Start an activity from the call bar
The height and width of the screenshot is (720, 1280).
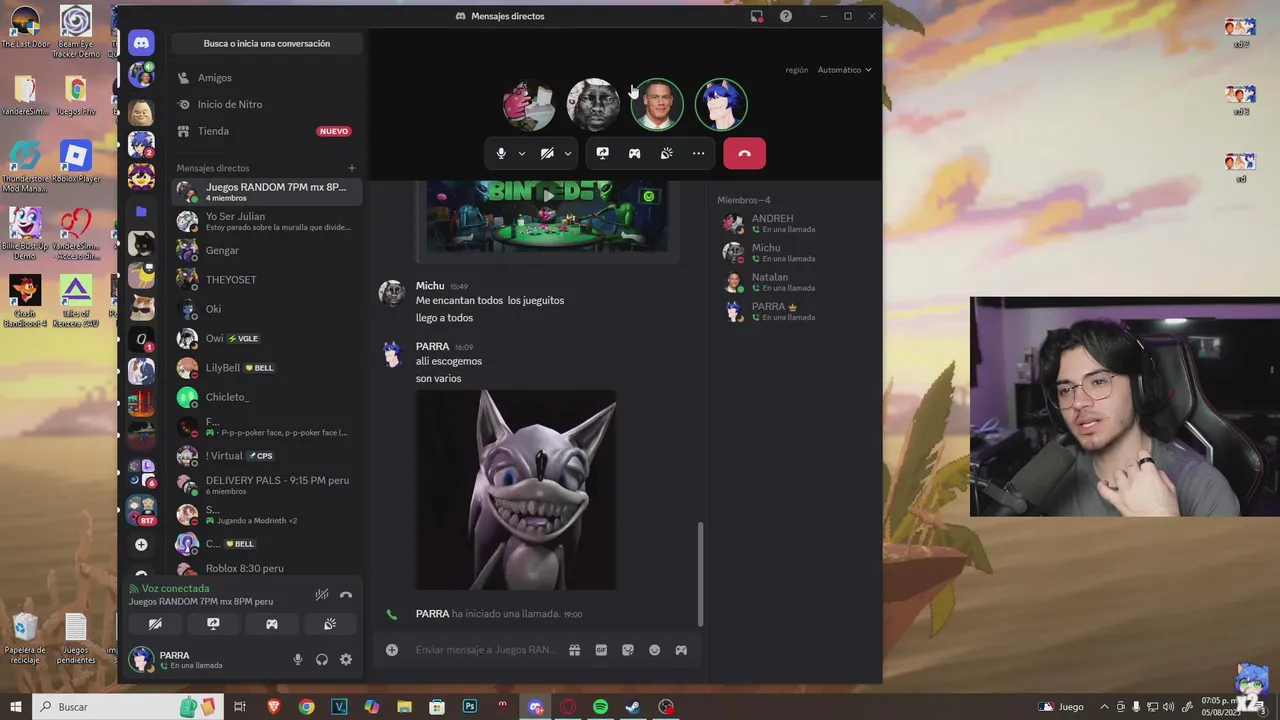point(634,153)
